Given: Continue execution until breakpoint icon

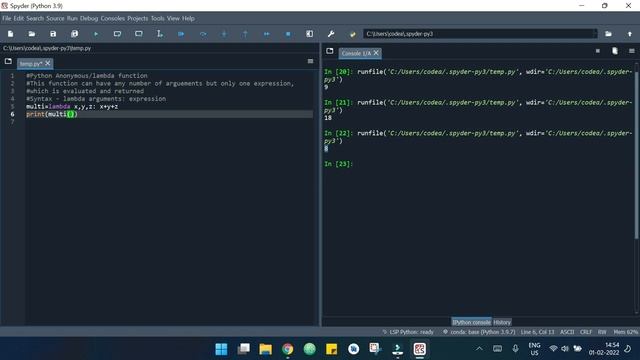Looking at the screenshot, I should pos(267,34).
